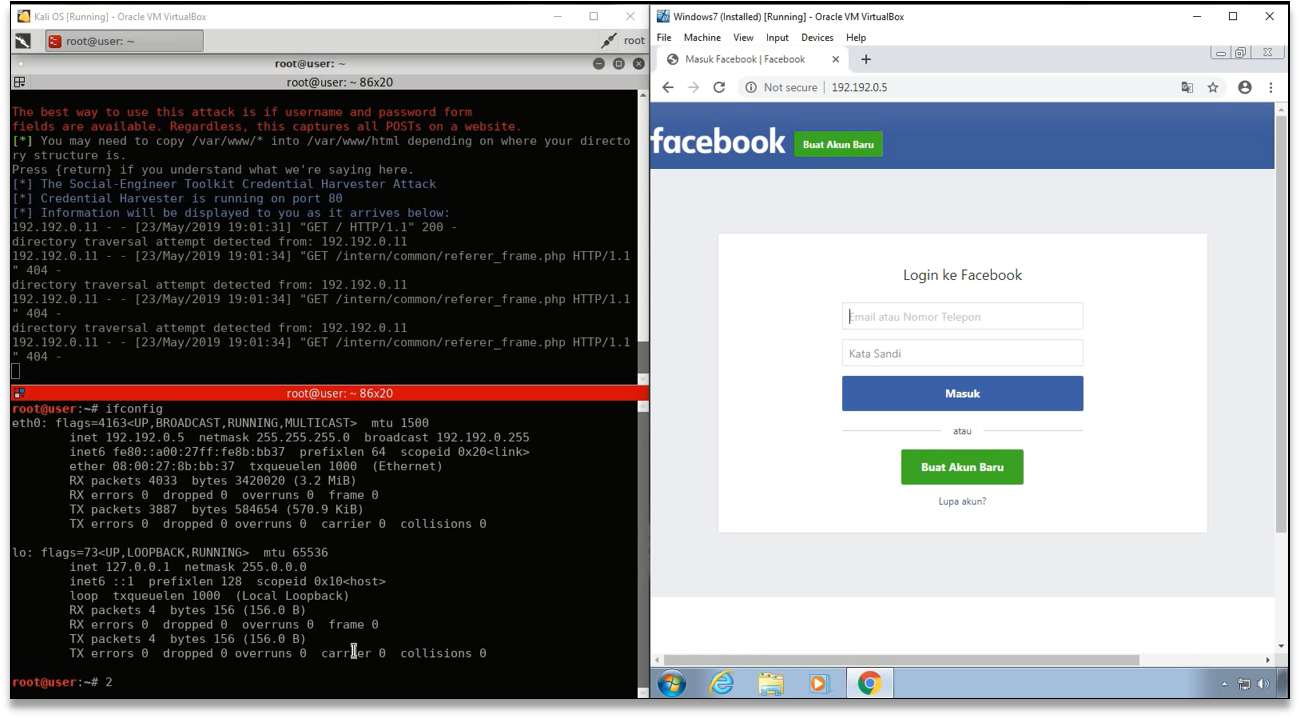Open View menu in Windows7 VirtualBox window
Viewport: 1300px width, 719px height.
(x=743, y=37)
